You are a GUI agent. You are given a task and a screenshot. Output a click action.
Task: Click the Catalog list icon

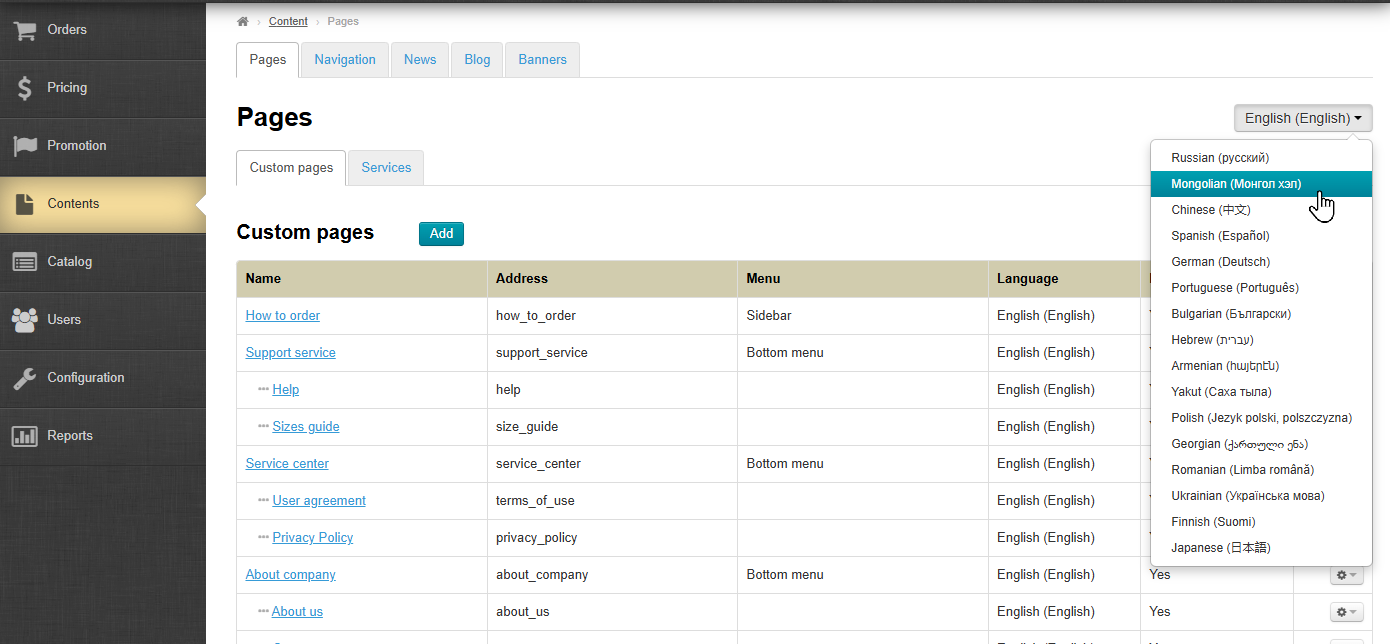click(25, 262)
